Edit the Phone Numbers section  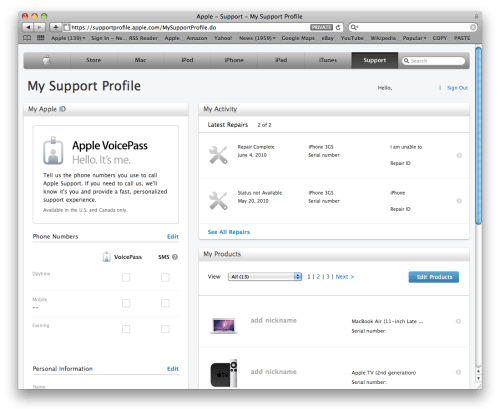click(173, 236)
